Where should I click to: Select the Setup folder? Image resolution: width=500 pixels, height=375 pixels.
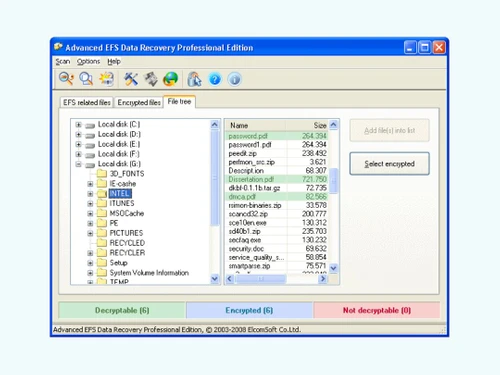pos(118,263)
